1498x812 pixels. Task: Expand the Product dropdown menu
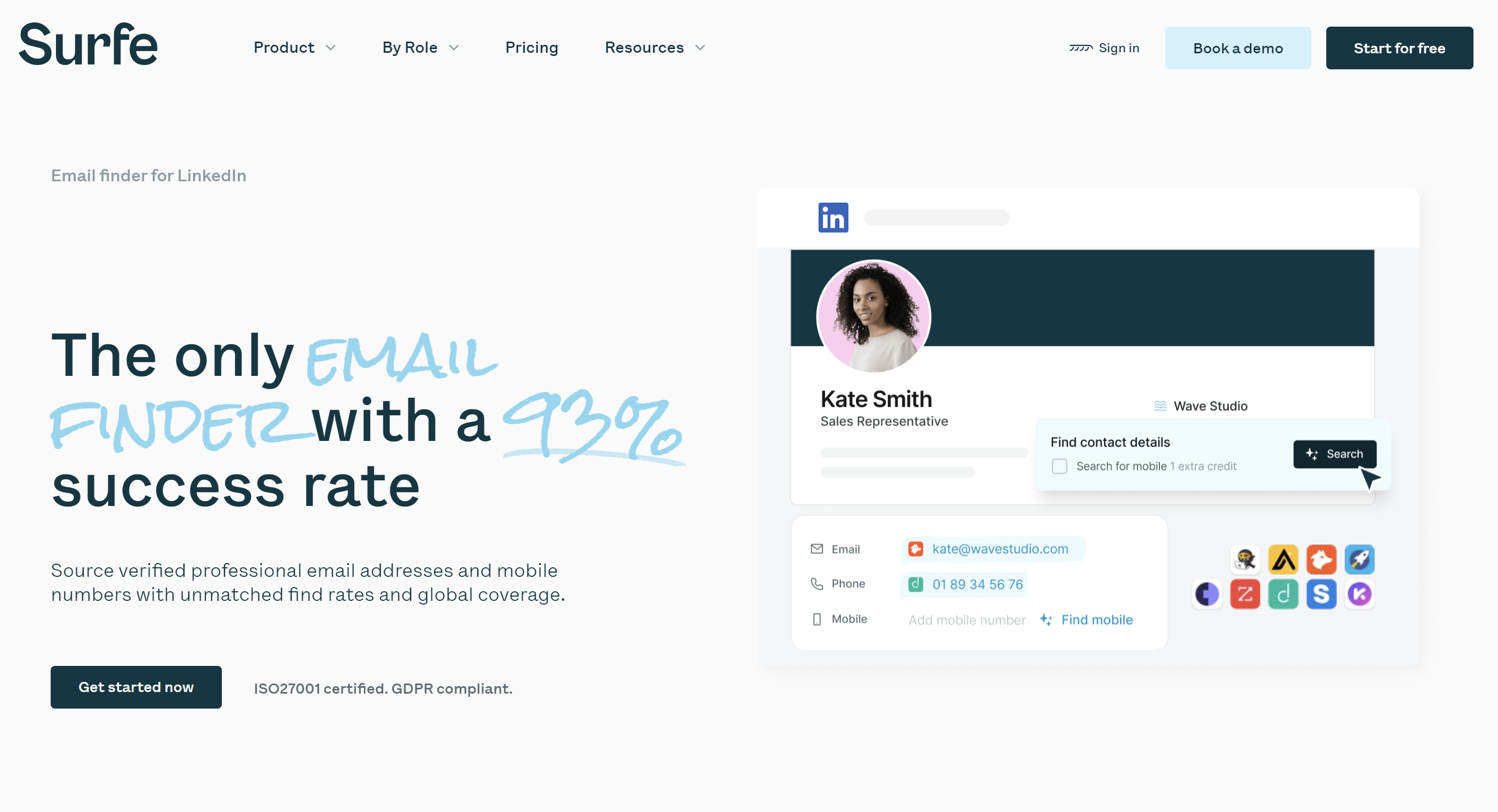coord(293,47)
